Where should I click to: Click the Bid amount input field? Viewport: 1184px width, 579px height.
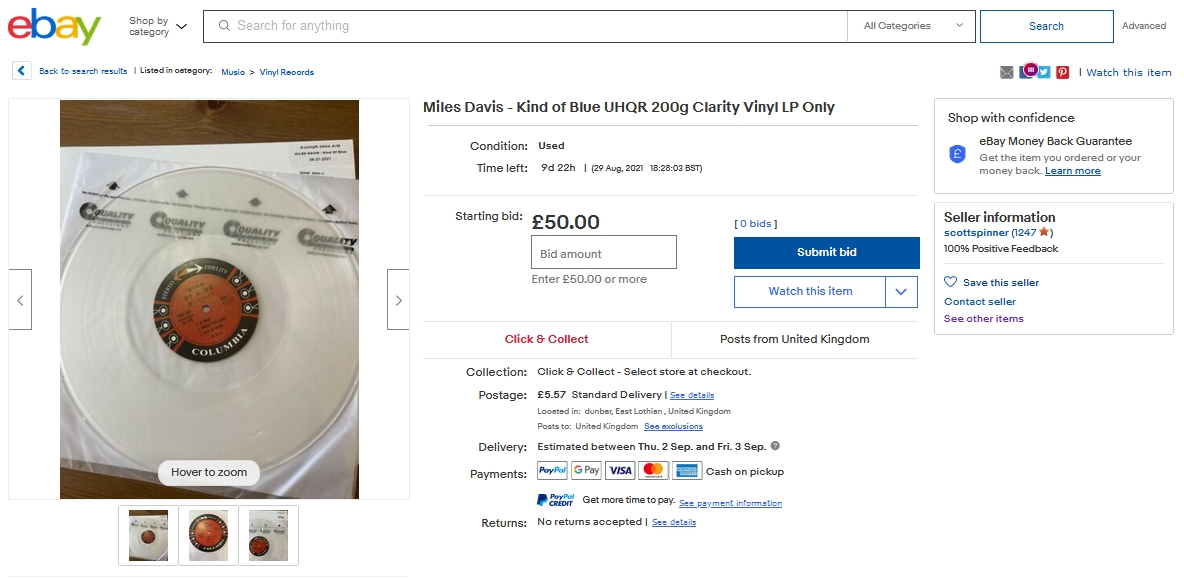click(x=603, y=253)
